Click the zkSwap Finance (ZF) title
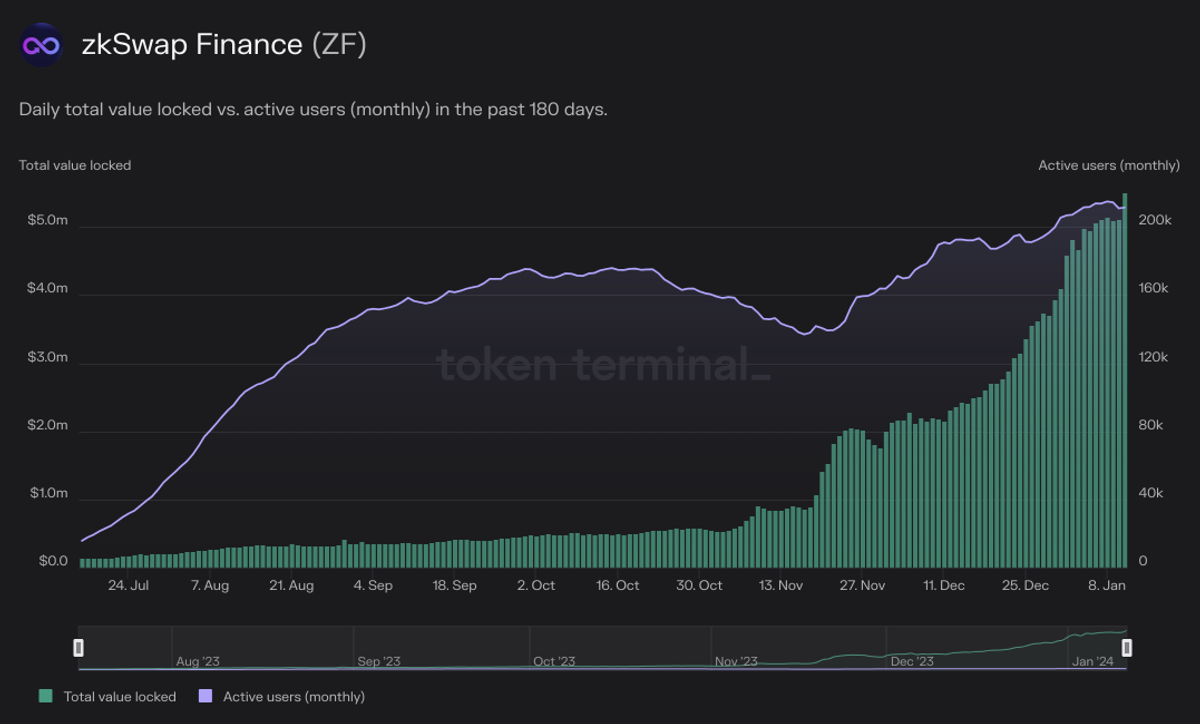The width and height of the screenshot is (1200, 724). pyautogui.click(x=222, y=44)
